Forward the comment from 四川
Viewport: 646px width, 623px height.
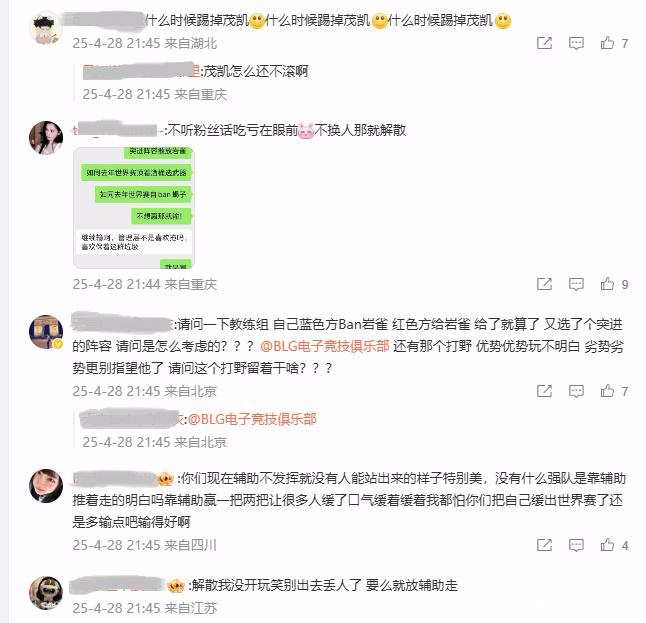coord(544,545)
